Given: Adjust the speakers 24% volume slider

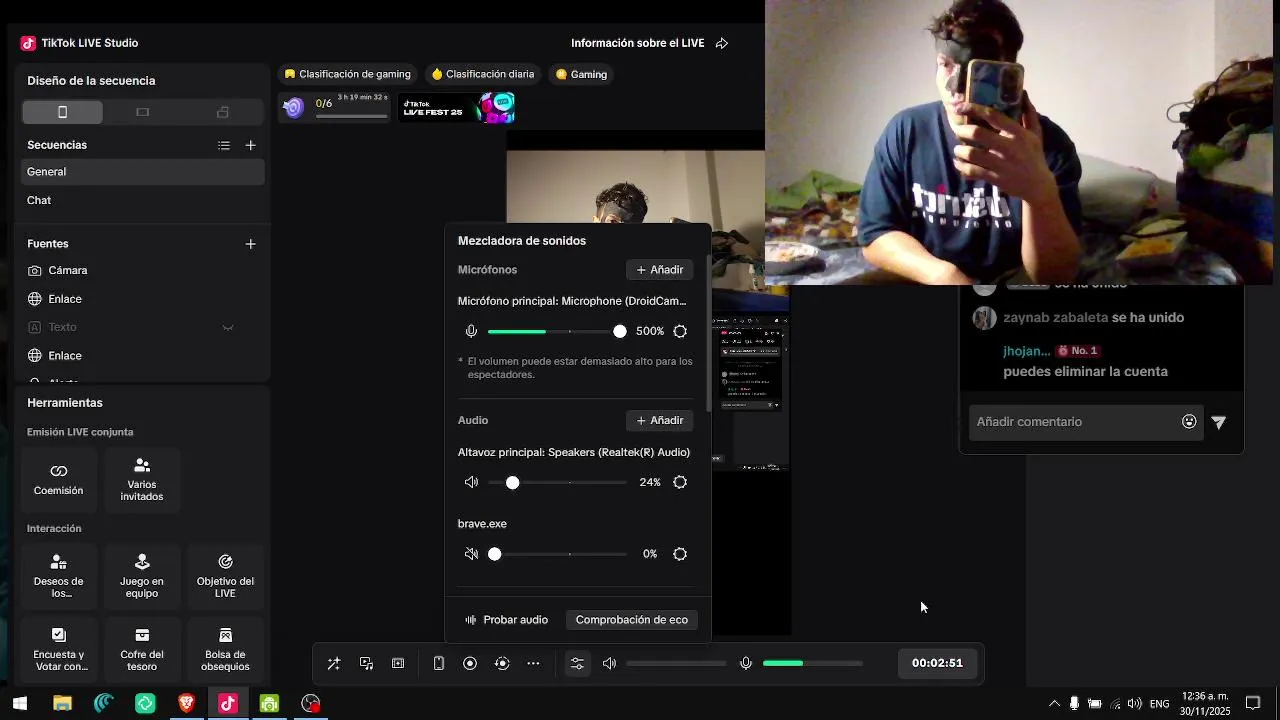Looking at the screenshot, I should pos(557,482).
